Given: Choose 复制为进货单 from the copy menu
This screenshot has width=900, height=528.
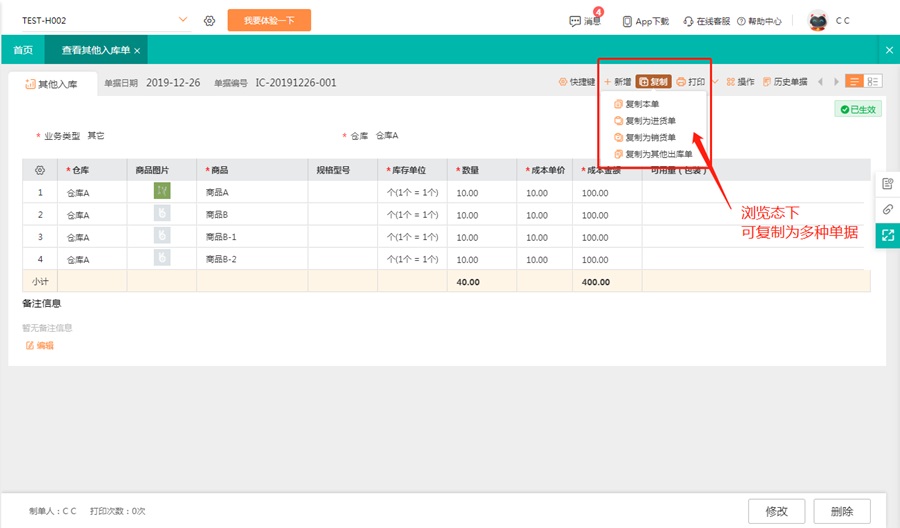Looking at the screenshot, I should (645, 121).
